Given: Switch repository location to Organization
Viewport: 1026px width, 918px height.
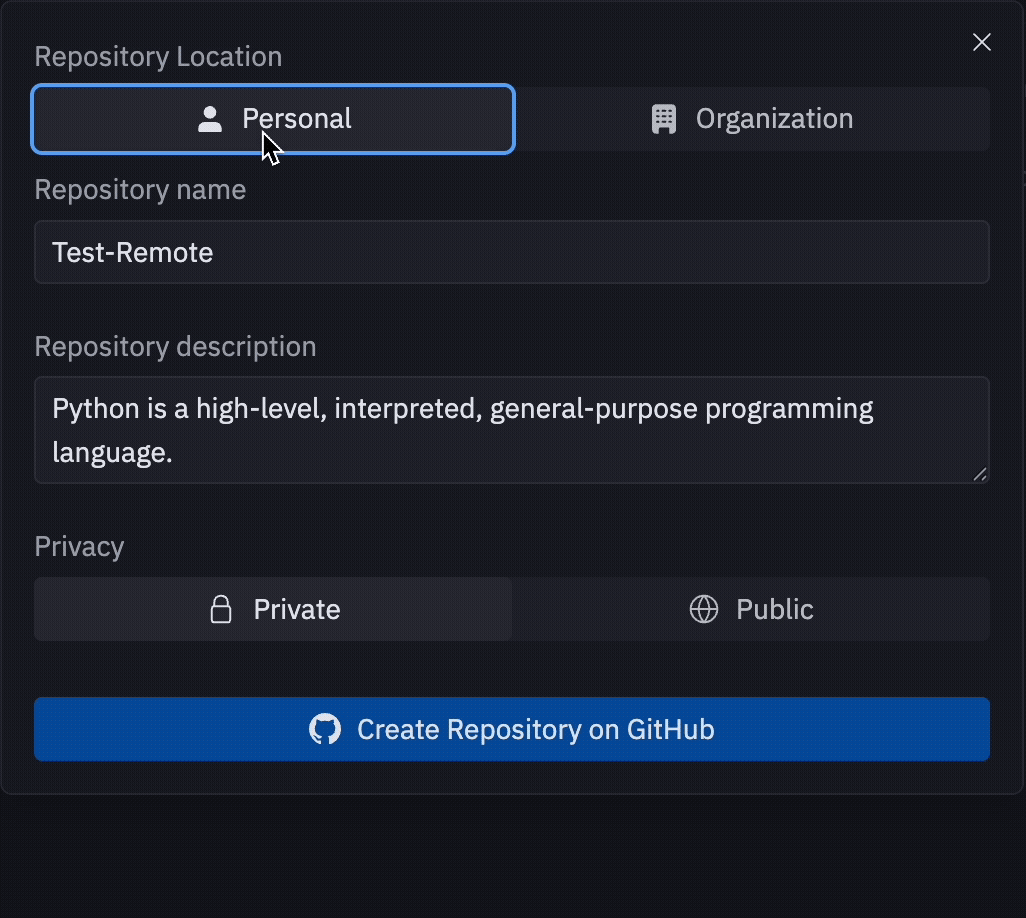Looking at the screenshot, I should coord(752,119).
